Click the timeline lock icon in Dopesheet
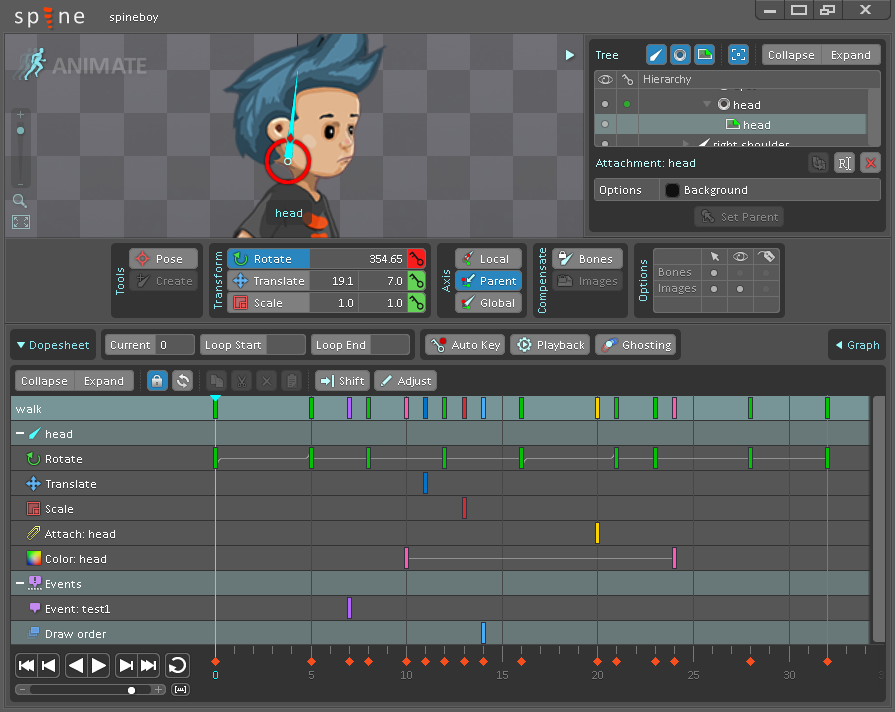The height and width of the screenshot is (712, 895). coord(157,381)
